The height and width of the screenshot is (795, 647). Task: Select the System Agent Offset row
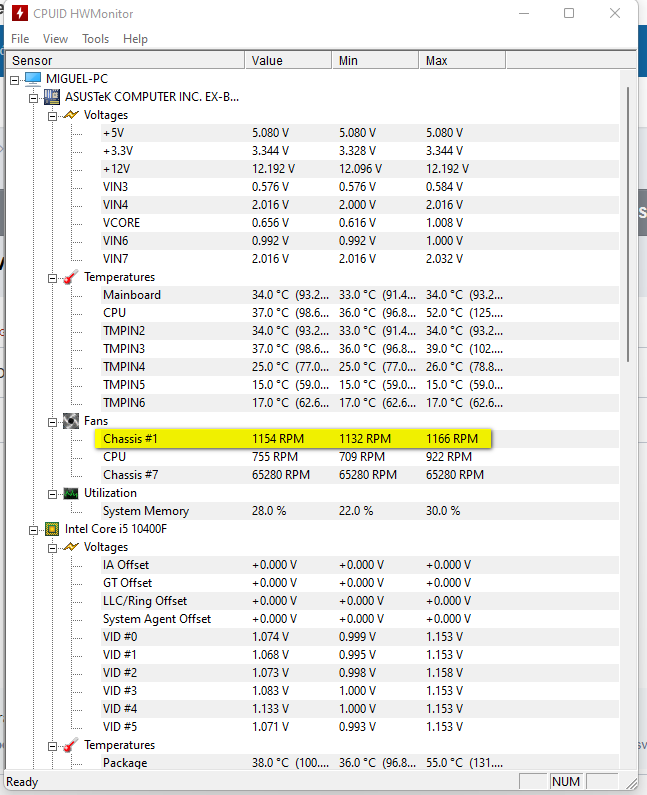tap(360, 619)
